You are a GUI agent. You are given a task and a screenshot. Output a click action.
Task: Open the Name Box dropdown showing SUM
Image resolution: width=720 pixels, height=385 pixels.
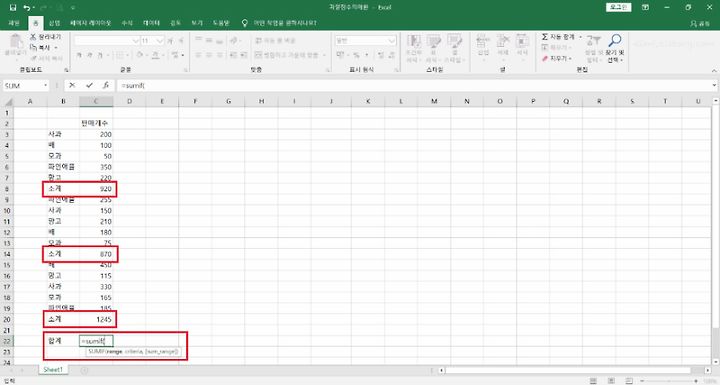45,85
